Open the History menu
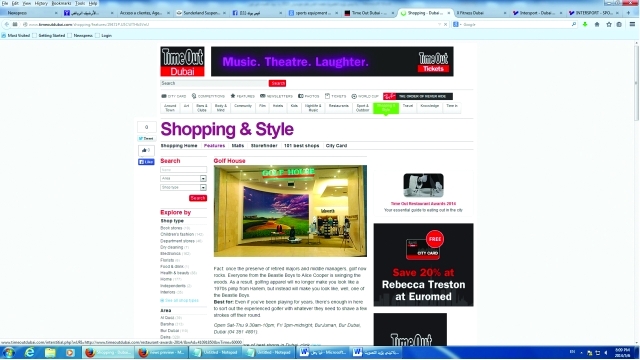 tap(41, 3)
